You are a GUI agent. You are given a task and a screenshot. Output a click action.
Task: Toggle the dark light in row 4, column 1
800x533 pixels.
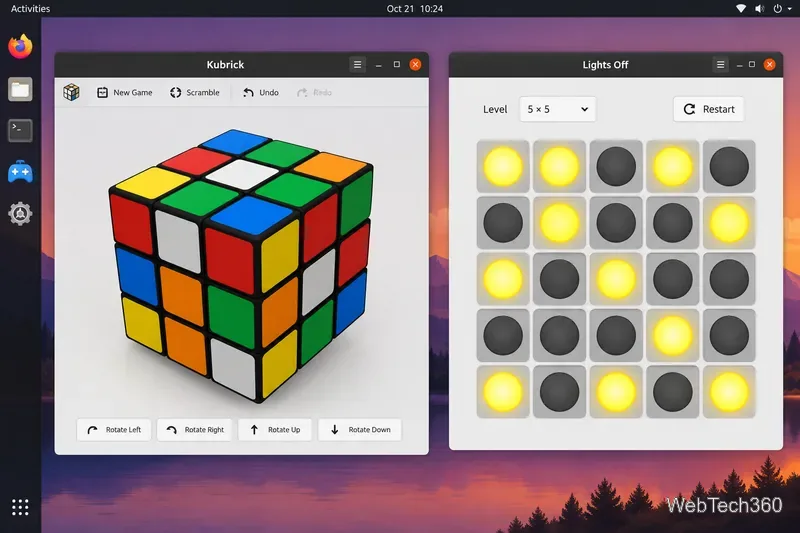tap(503, 336)
